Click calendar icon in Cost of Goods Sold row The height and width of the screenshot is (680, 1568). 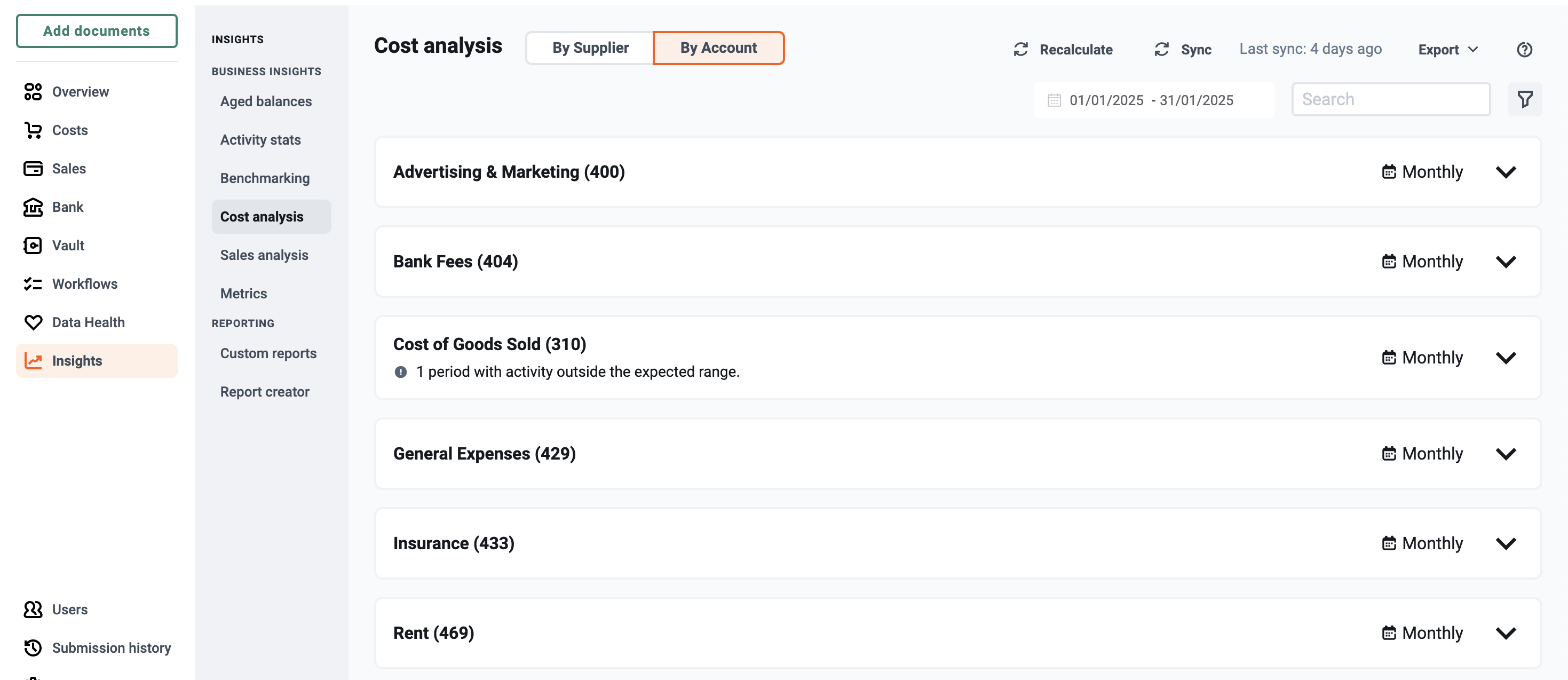pos(1389,358)
